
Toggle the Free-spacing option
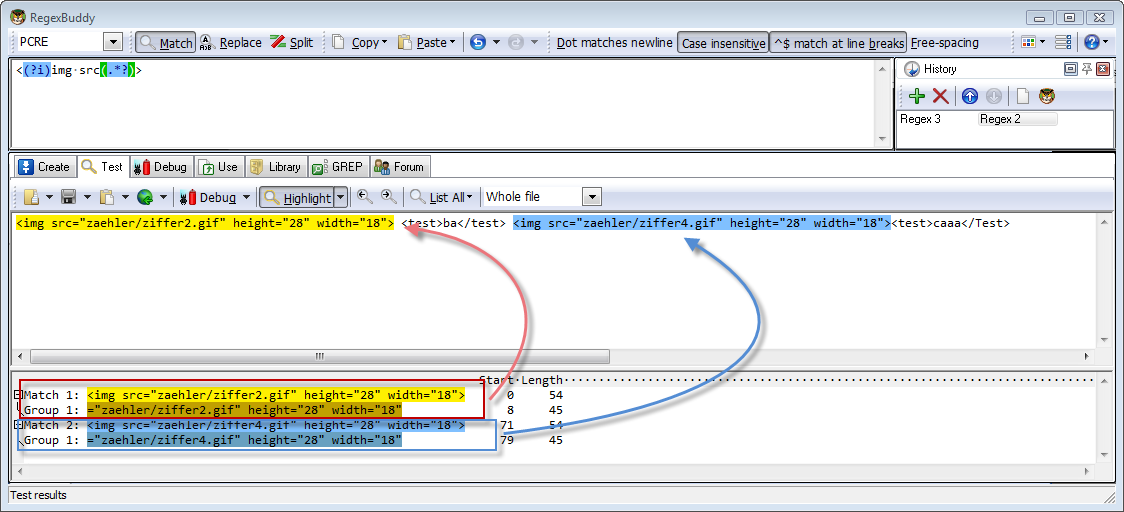pyautogui.click(x=944, y=43)
